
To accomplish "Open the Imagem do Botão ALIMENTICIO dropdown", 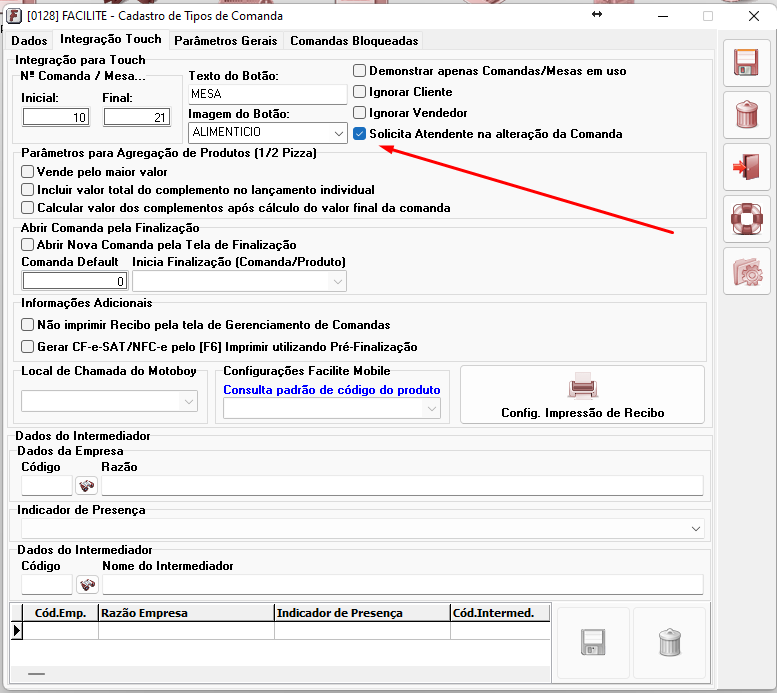I will (x=338, y=133).
